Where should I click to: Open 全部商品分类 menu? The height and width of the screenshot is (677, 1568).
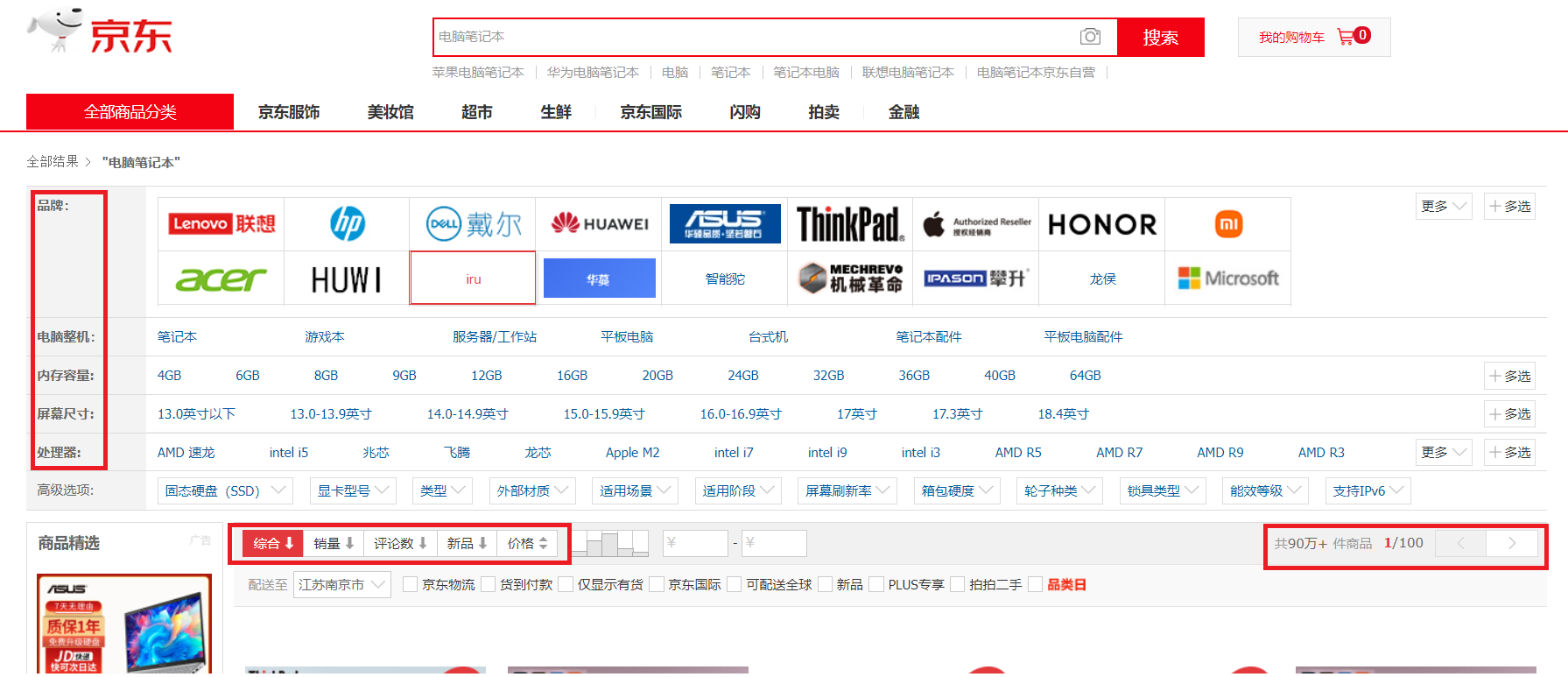coord(130,112)
